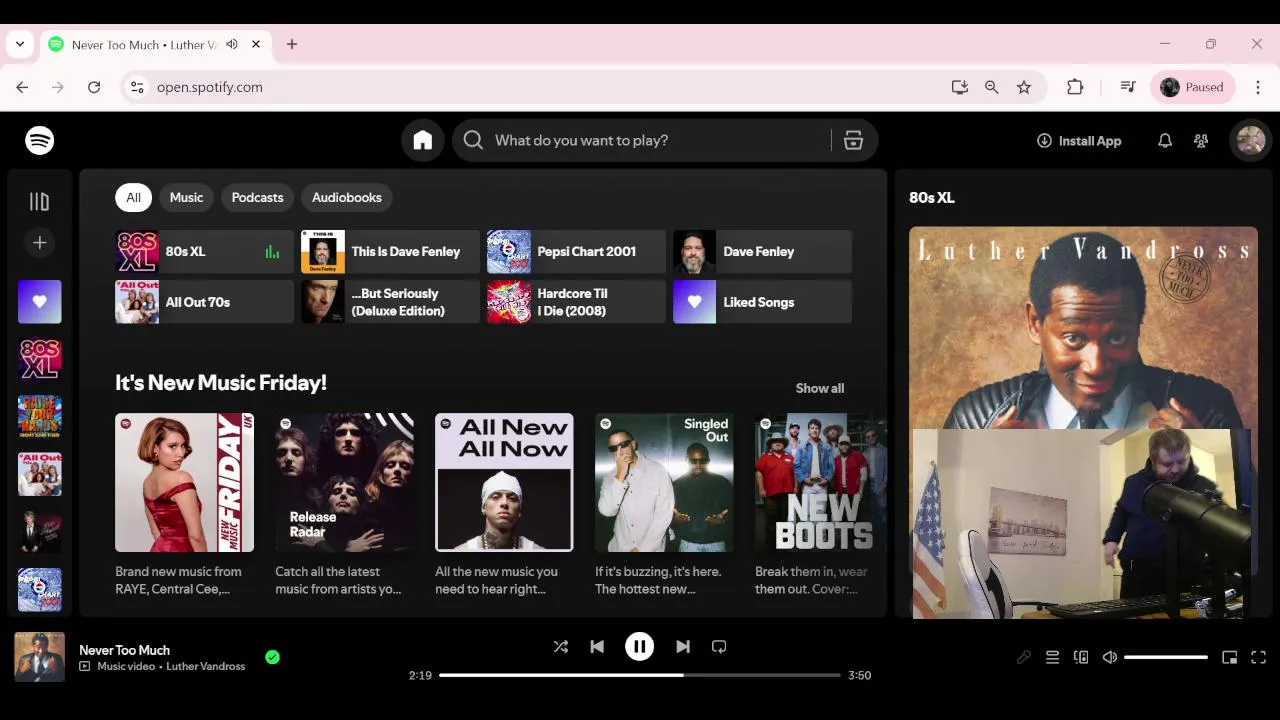Mute the volume speaker icon
This screenshot has height=720, width=1280.
coord(1109,657)
